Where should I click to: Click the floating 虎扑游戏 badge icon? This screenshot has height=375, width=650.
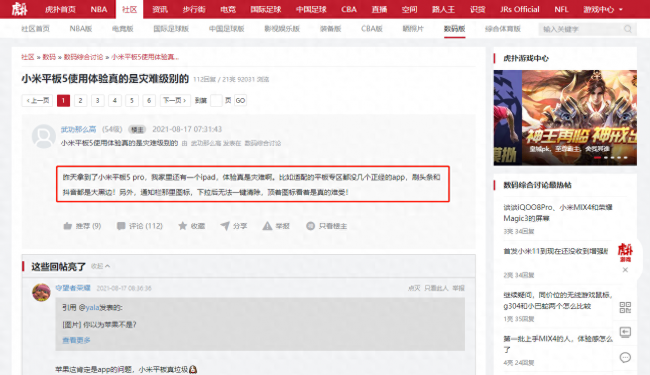click(625, 252)
